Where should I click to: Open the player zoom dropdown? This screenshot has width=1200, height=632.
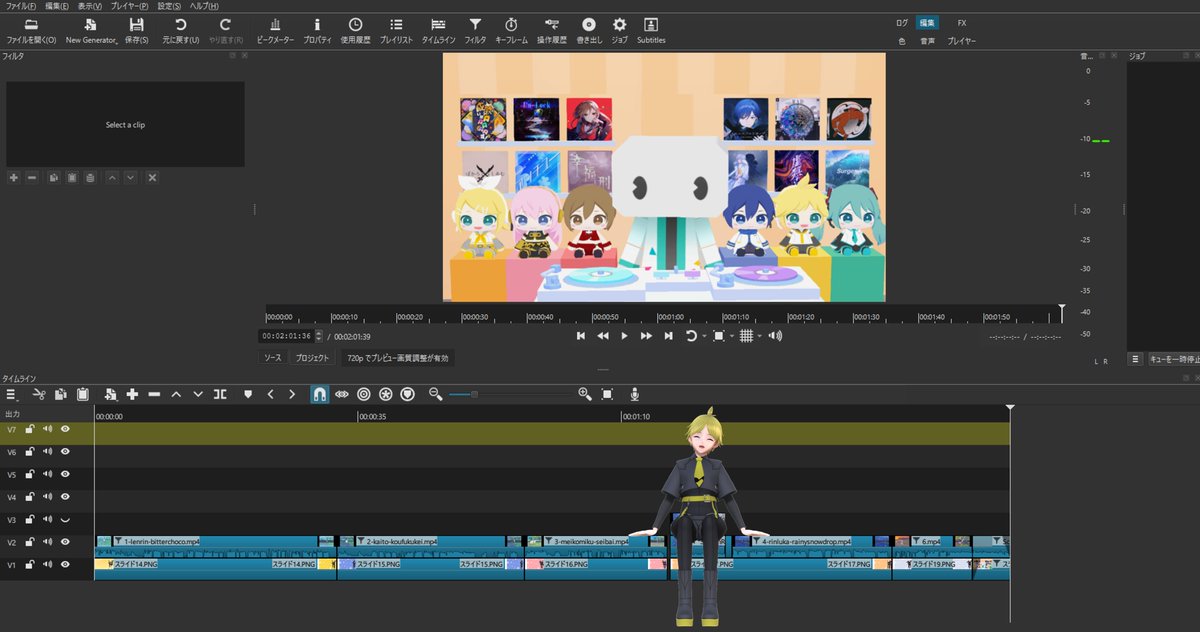pos(732,336)
